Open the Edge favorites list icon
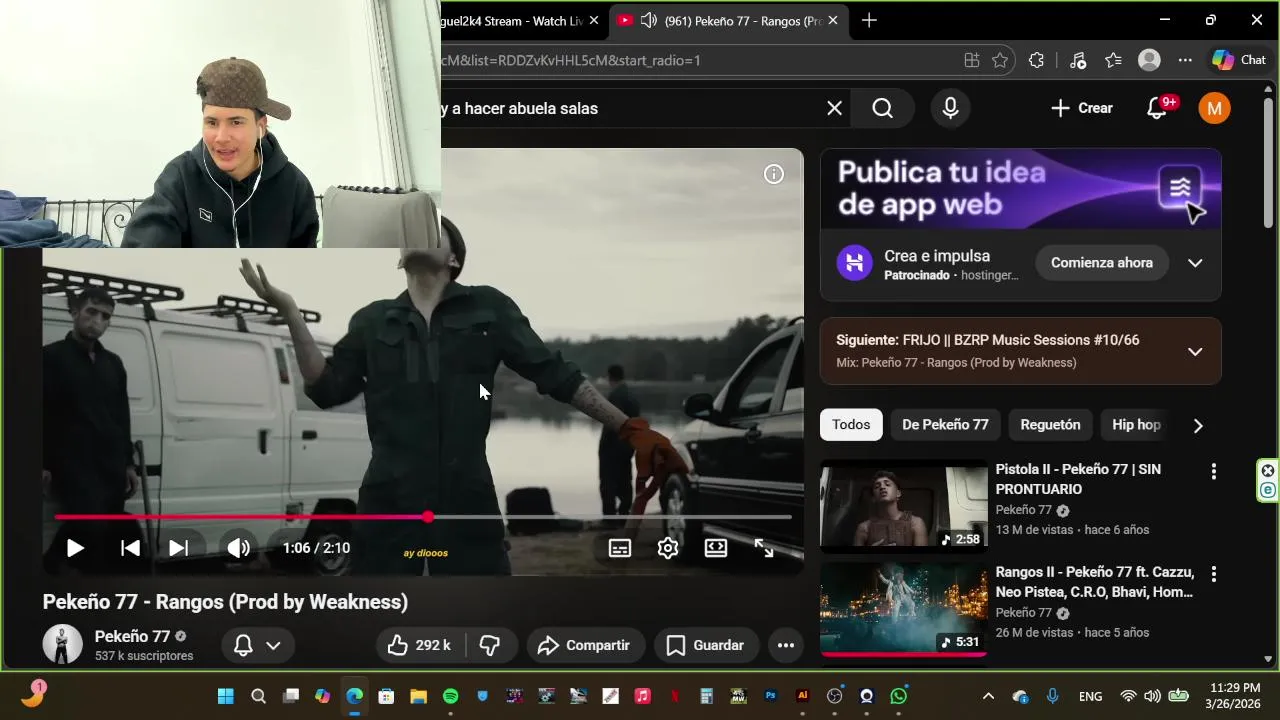Image resolution: width=1280 pixels, height=720 pixels. [1113, 60]
